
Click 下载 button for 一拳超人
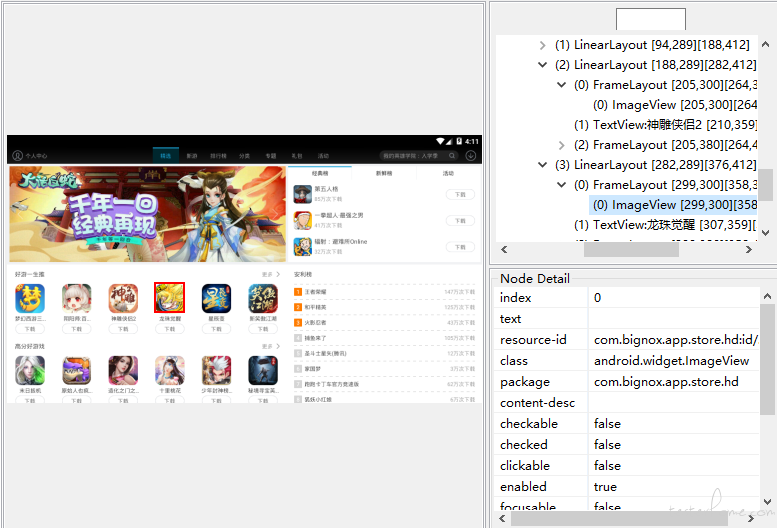[x=460, y=220]
